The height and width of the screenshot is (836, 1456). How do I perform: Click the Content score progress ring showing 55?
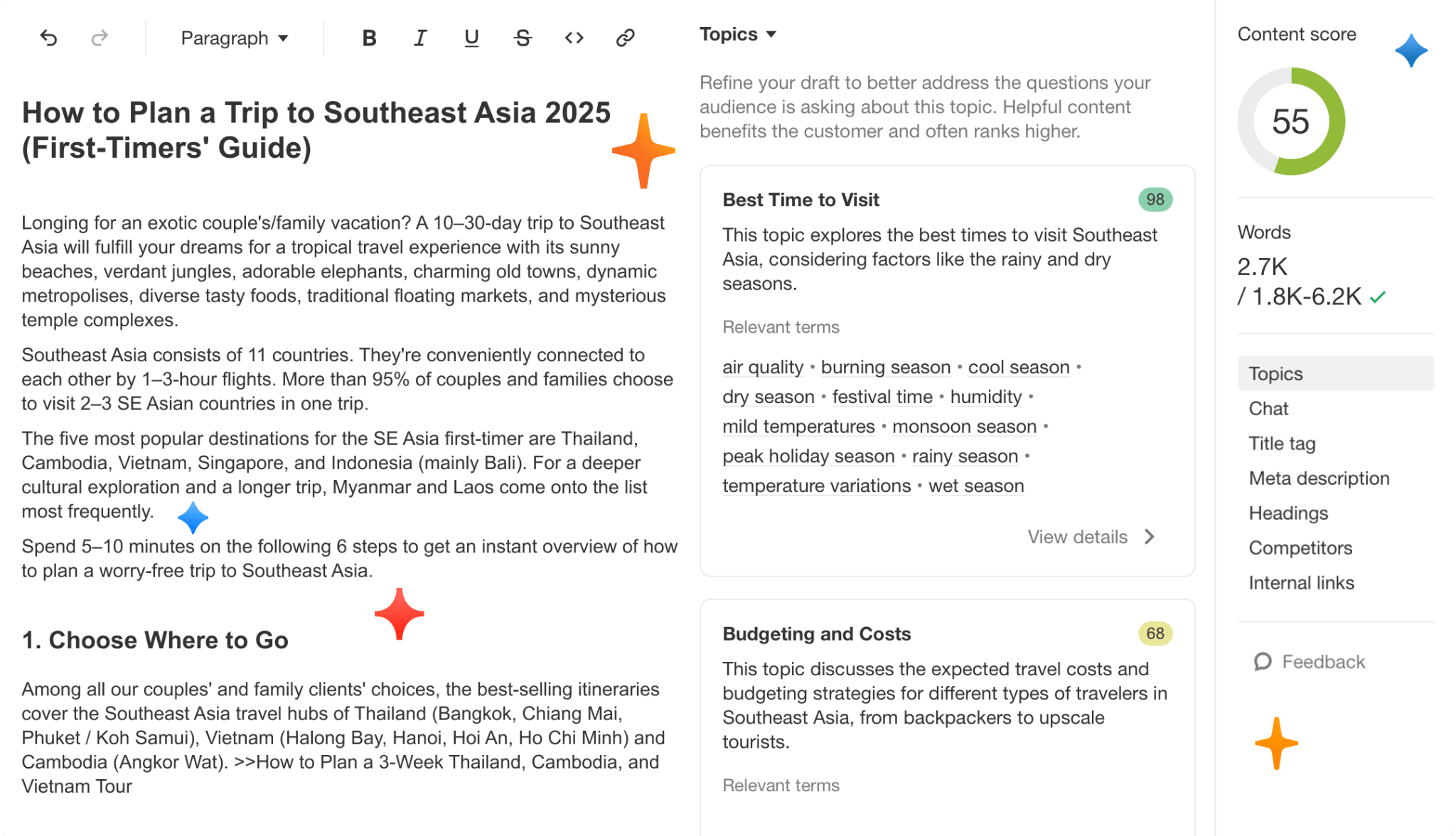click(x=1292, y=121)
